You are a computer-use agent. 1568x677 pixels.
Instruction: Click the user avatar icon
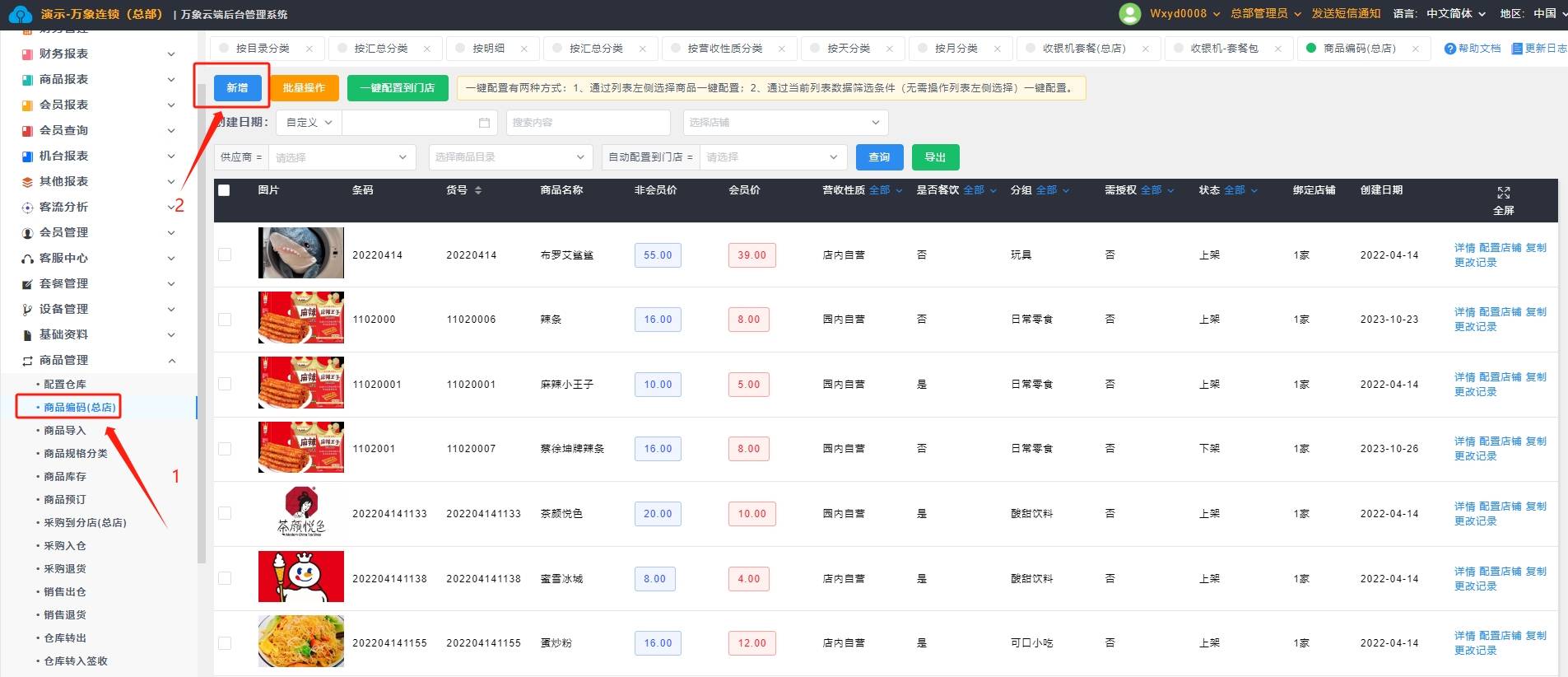[x=1130, y=14]
